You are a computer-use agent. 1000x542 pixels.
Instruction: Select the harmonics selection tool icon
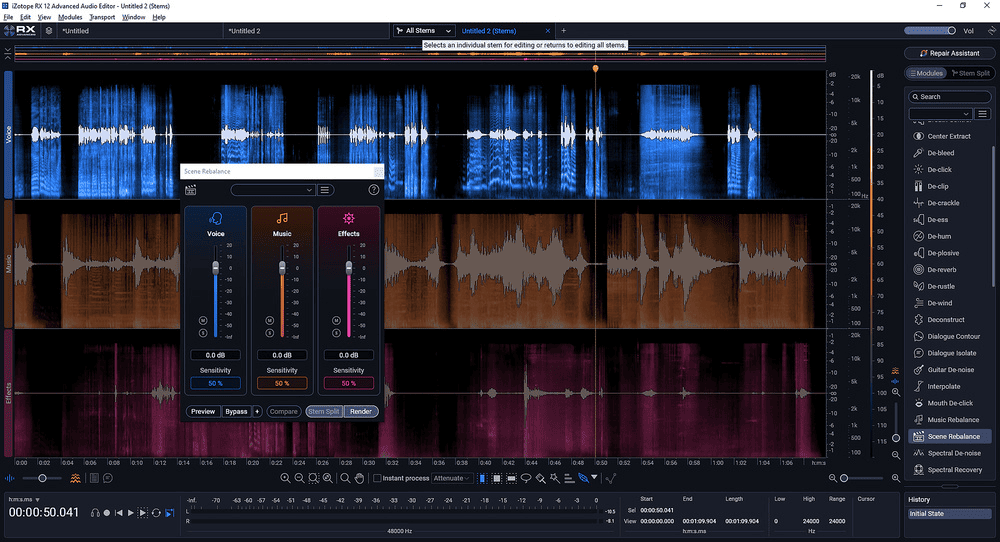coord(569,478)
